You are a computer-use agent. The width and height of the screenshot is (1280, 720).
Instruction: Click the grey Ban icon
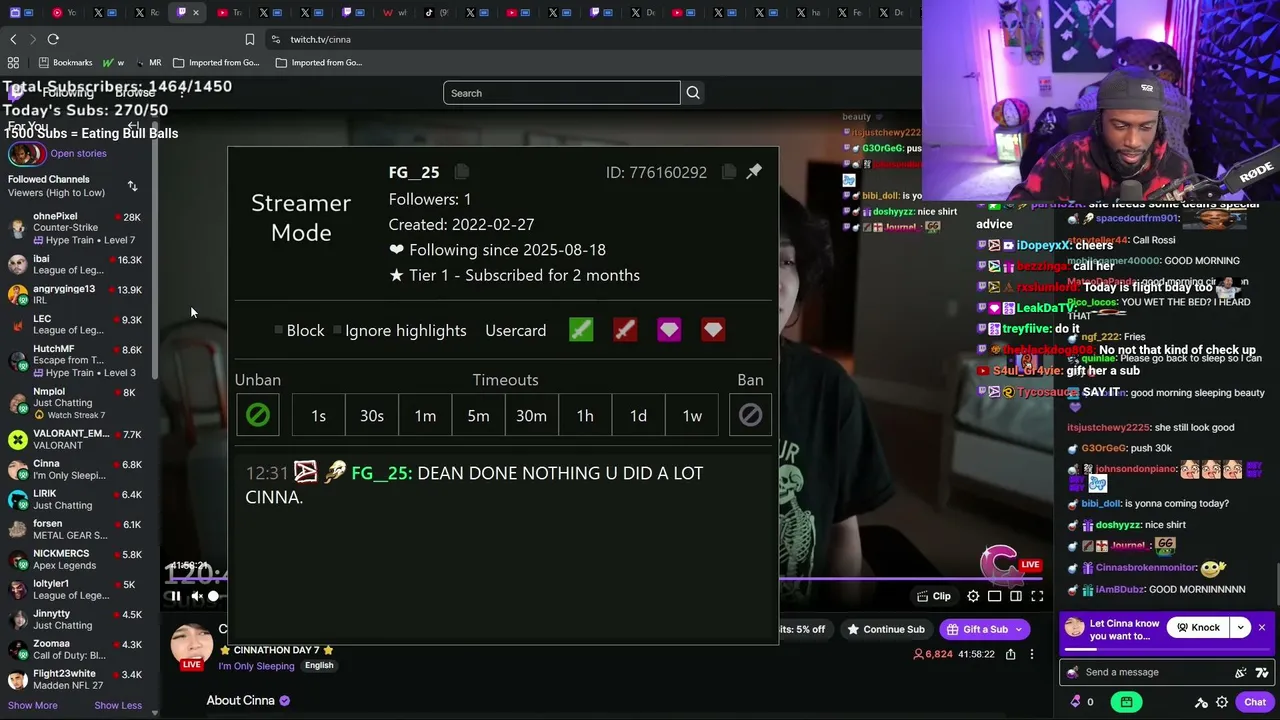pyautogui.click(x=750, y=415)
